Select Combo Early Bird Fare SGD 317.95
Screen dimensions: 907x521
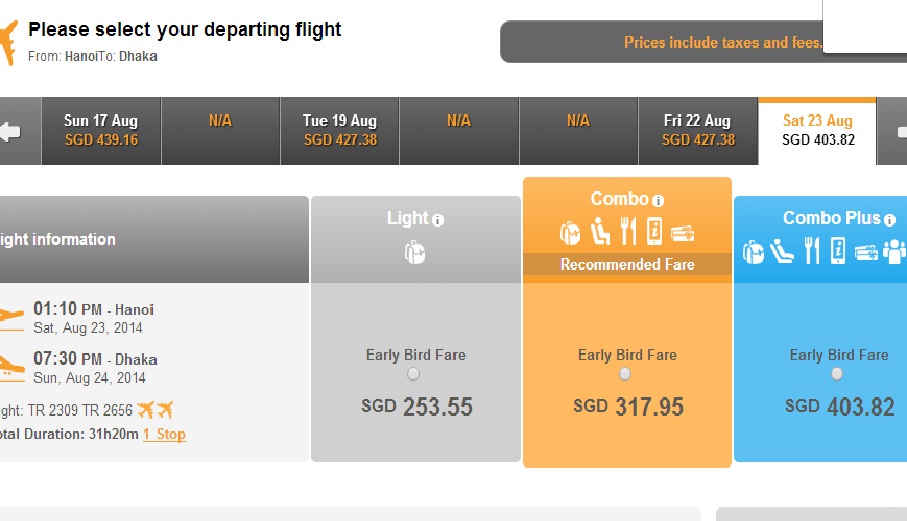tap(625, 374)
